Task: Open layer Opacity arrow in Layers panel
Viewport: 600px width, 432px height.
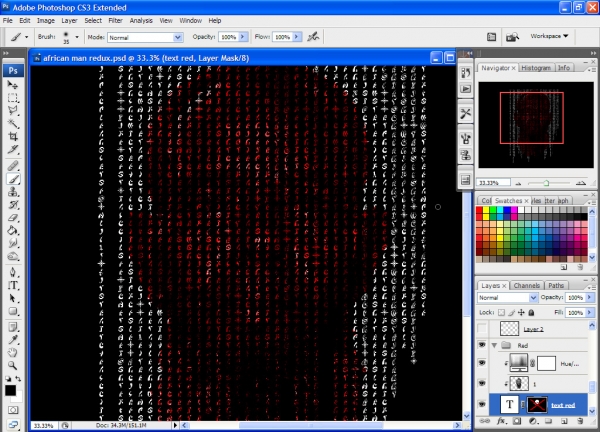Action: 589,297
